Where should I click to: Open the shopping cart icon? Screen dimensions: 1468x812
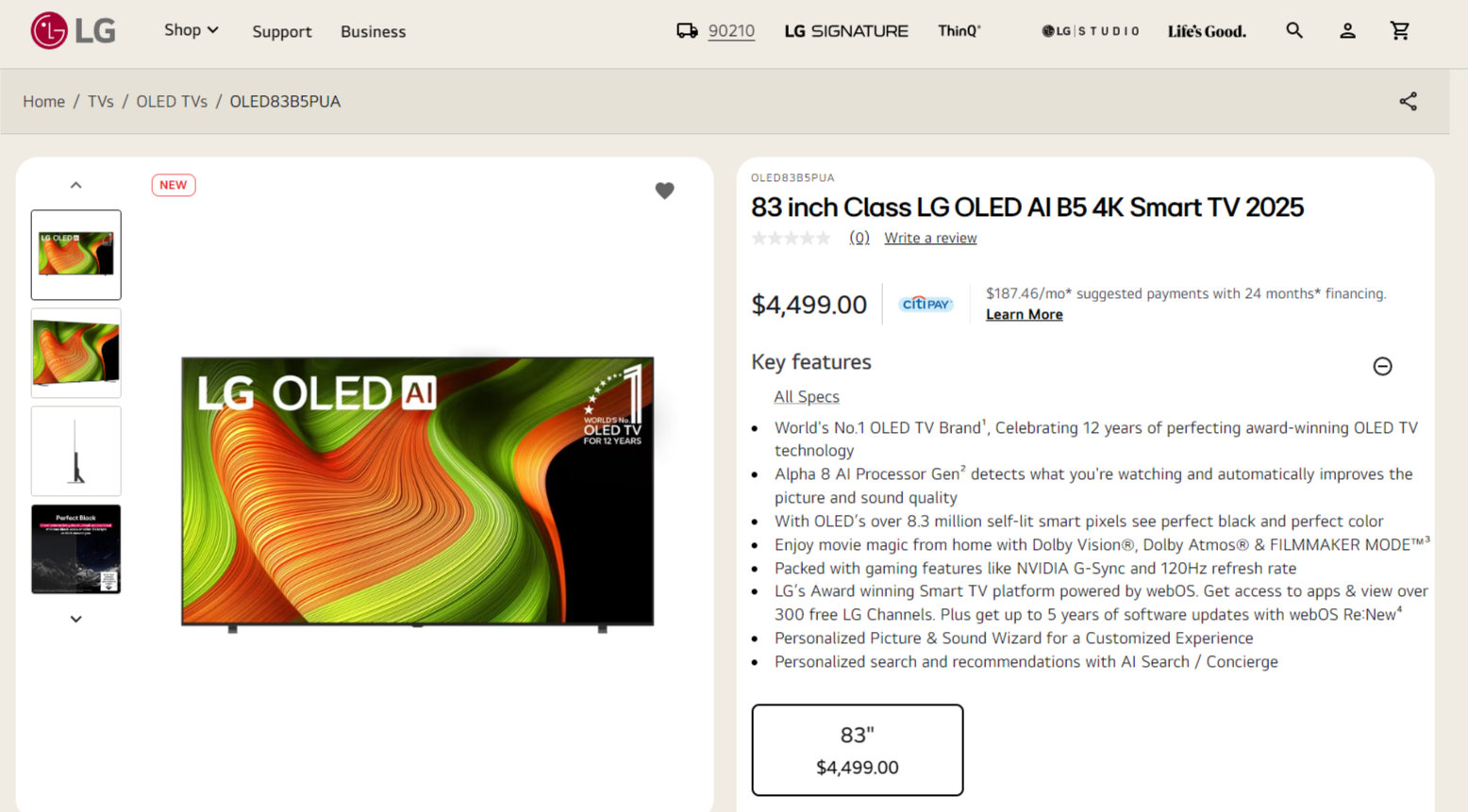(1400, 31)
